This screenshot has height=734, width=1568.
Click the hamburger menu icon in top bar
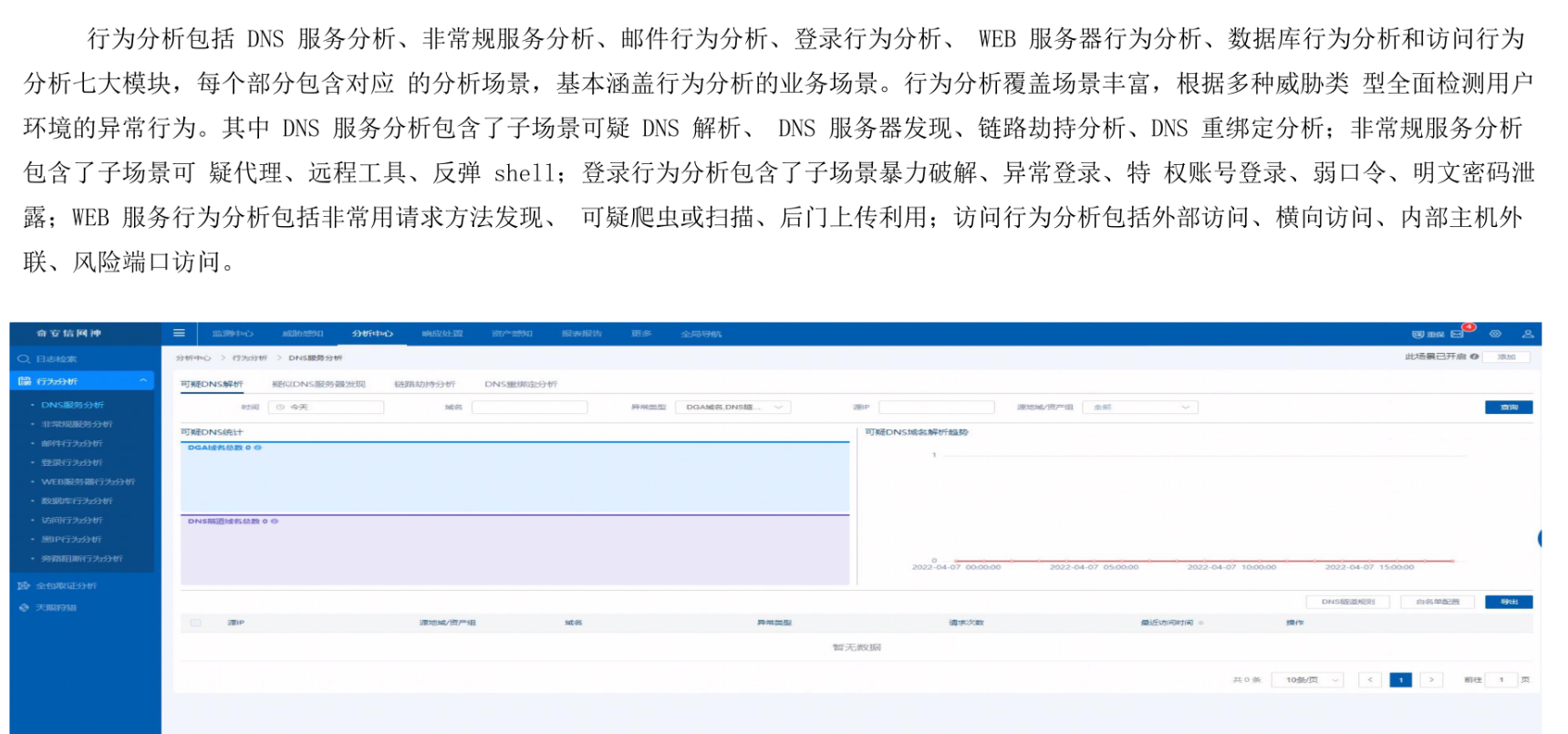tap(179, 334)
